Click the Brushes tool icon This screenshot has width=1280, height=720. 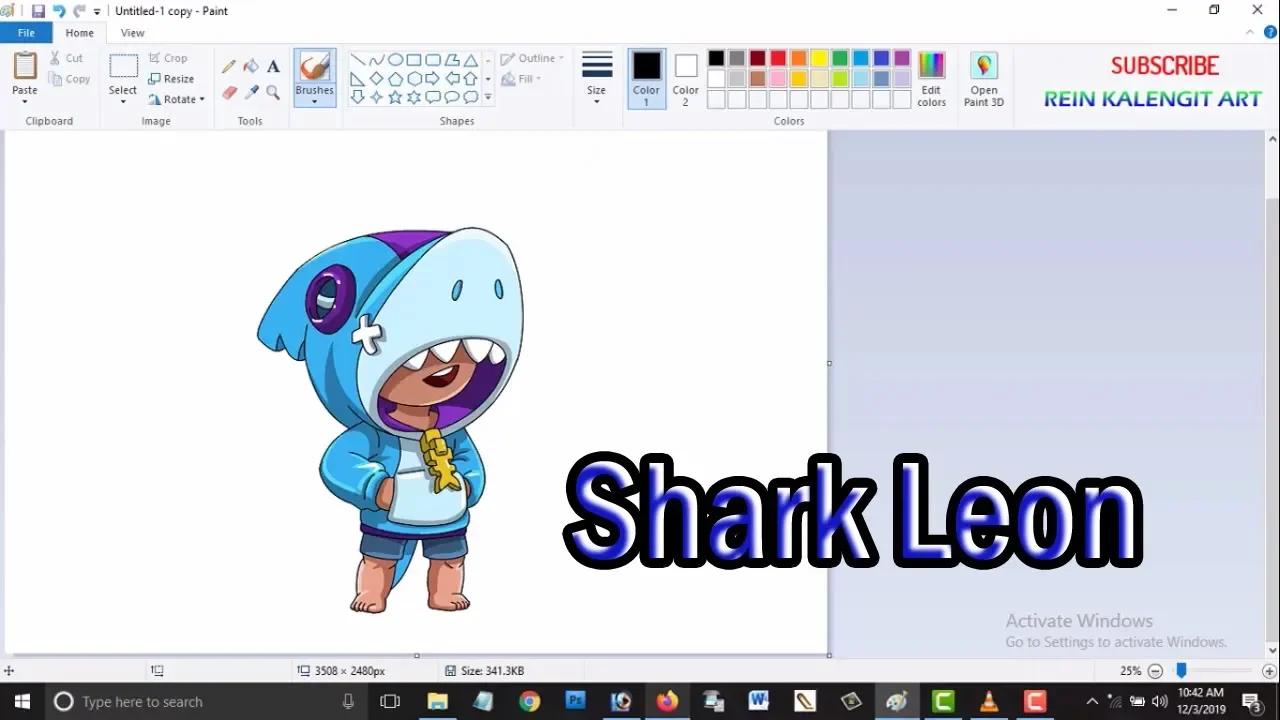(x=314, y=67)
